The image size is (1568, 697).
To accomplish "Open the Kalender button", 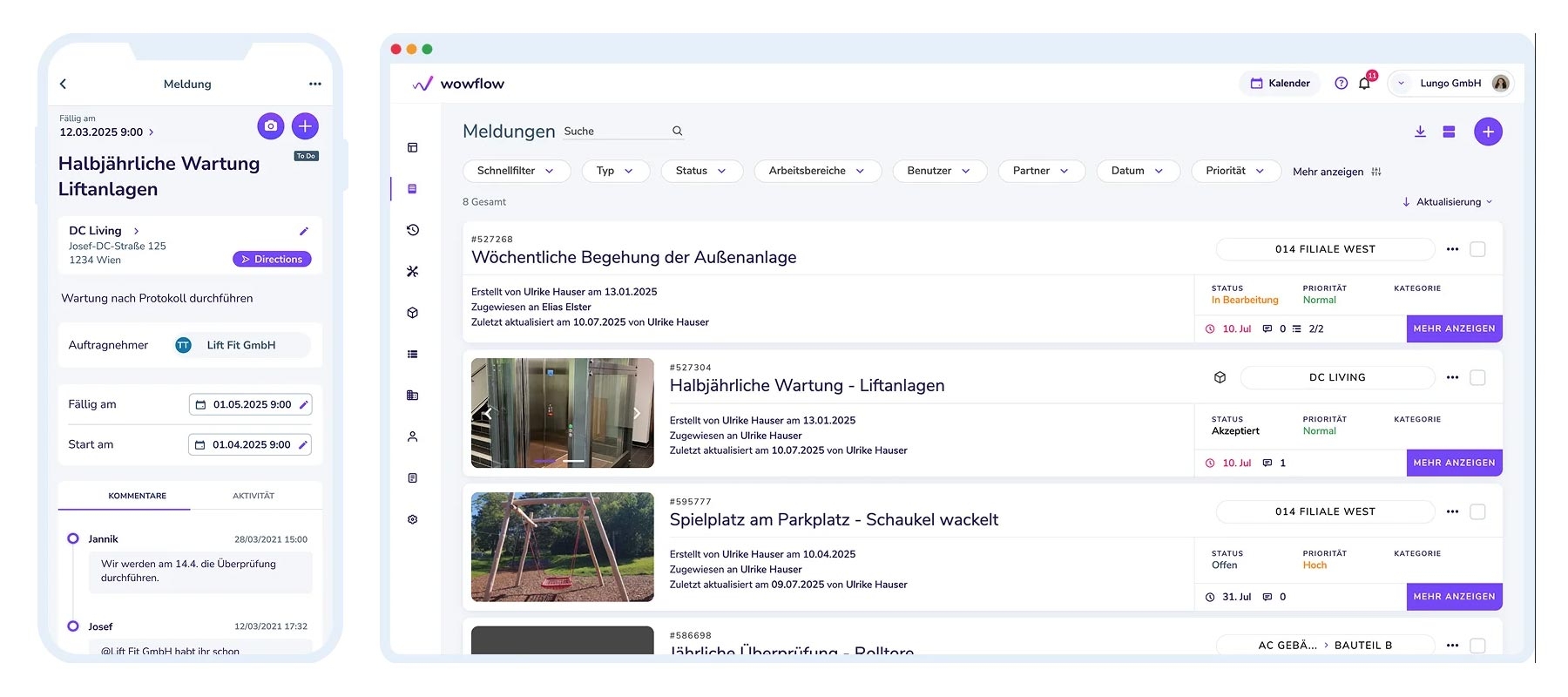I will click(1280, 84).
